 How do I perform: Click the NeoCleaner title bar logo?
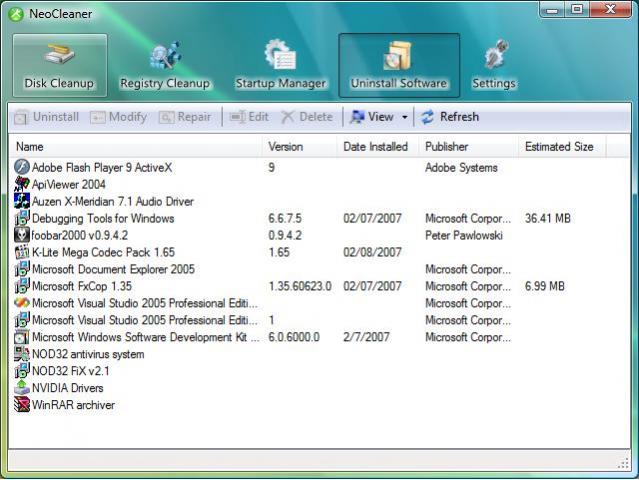tap(16, 14)
